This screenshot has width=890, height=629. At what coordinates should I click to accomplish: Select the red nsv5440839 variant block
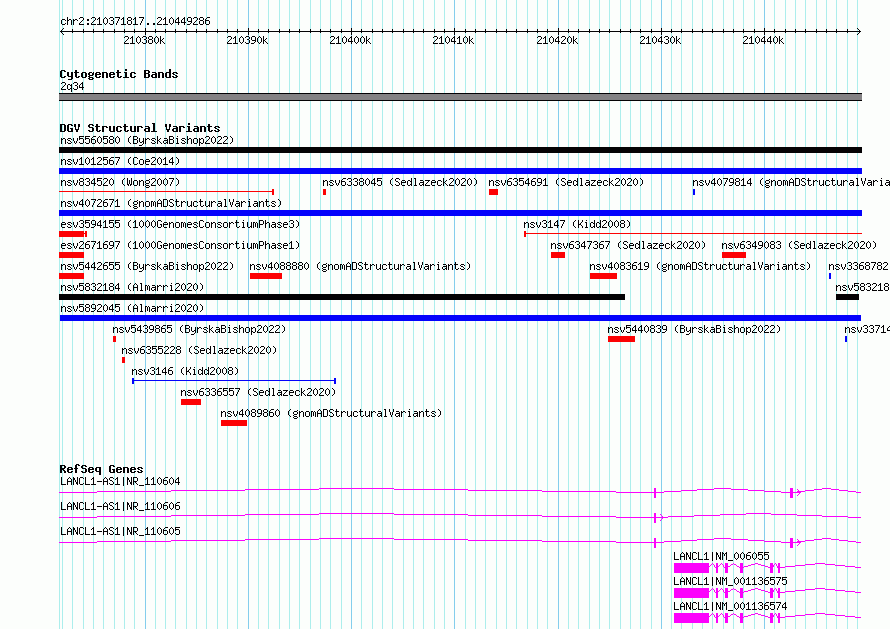click(x=622, y=339)
